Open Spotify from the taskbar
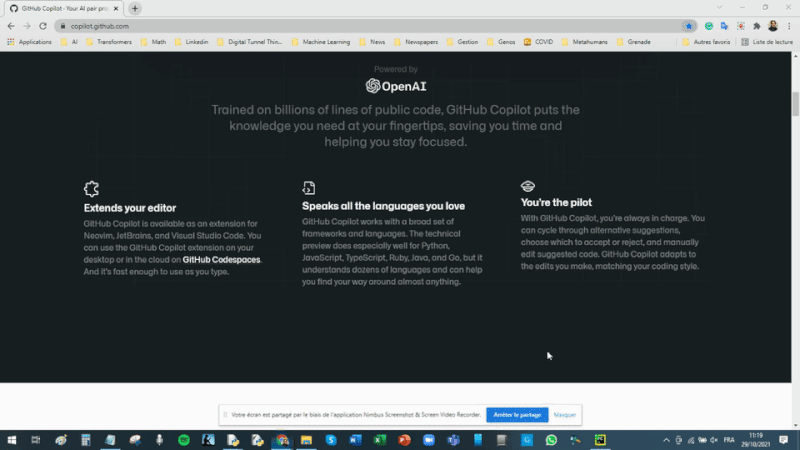The image size is (800, 450). 184,440
